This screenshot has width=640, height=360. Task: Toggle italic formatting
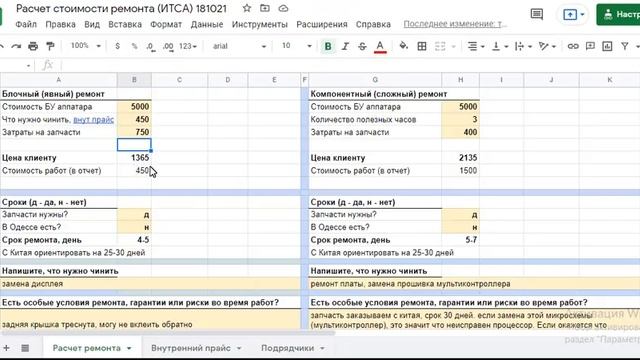click(345, 46)
